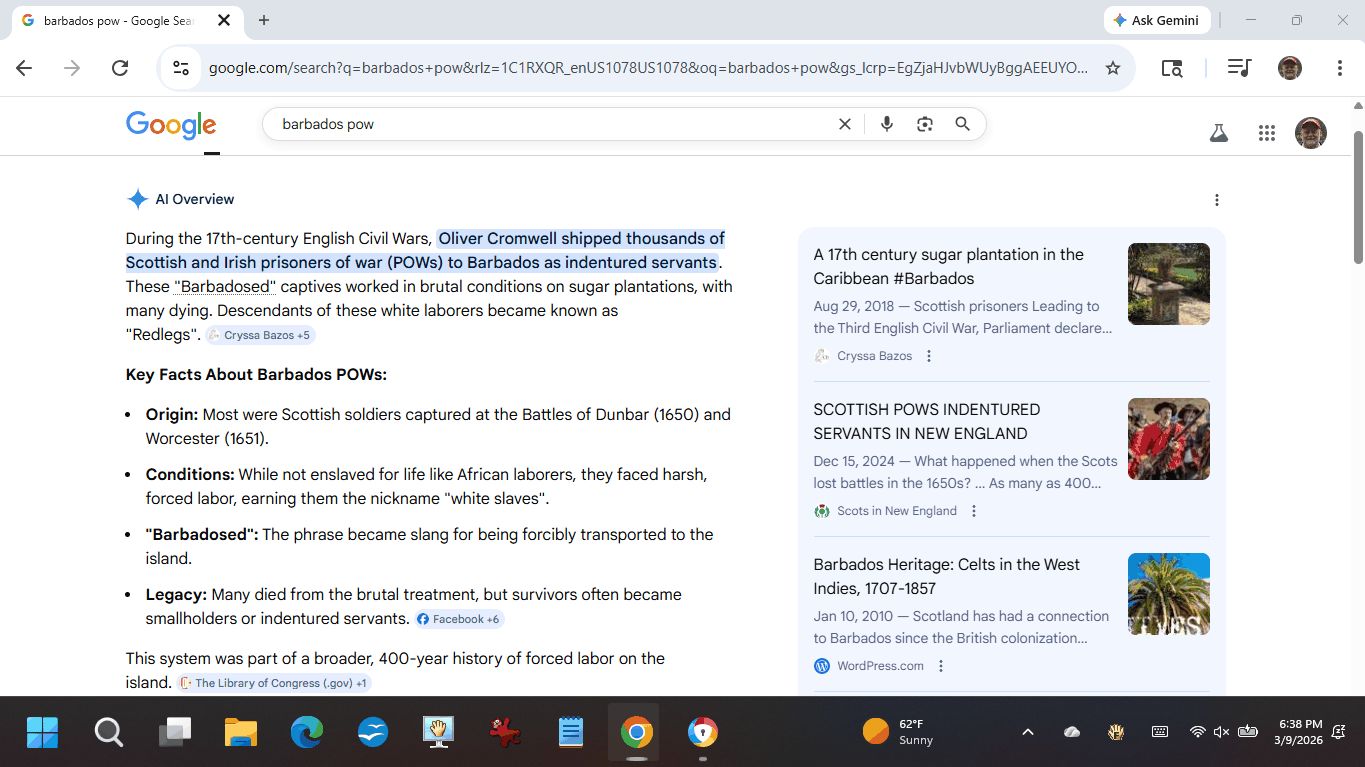Click the magnifier search submit icon
1365x767 pixels.
tap(962, 124)
